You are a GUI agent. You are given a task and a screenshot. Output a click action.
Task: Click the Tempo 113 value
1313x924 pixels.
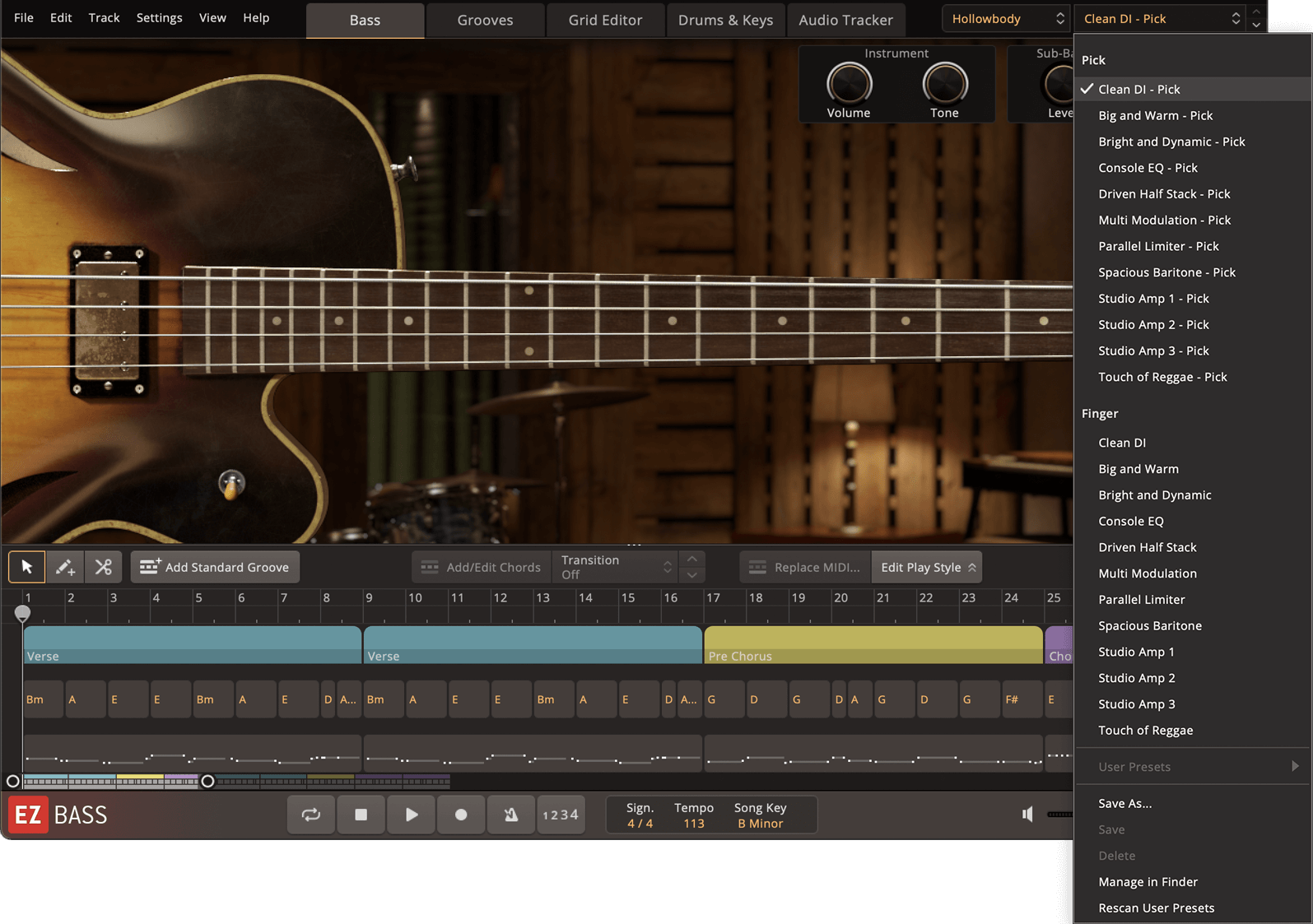693,824
